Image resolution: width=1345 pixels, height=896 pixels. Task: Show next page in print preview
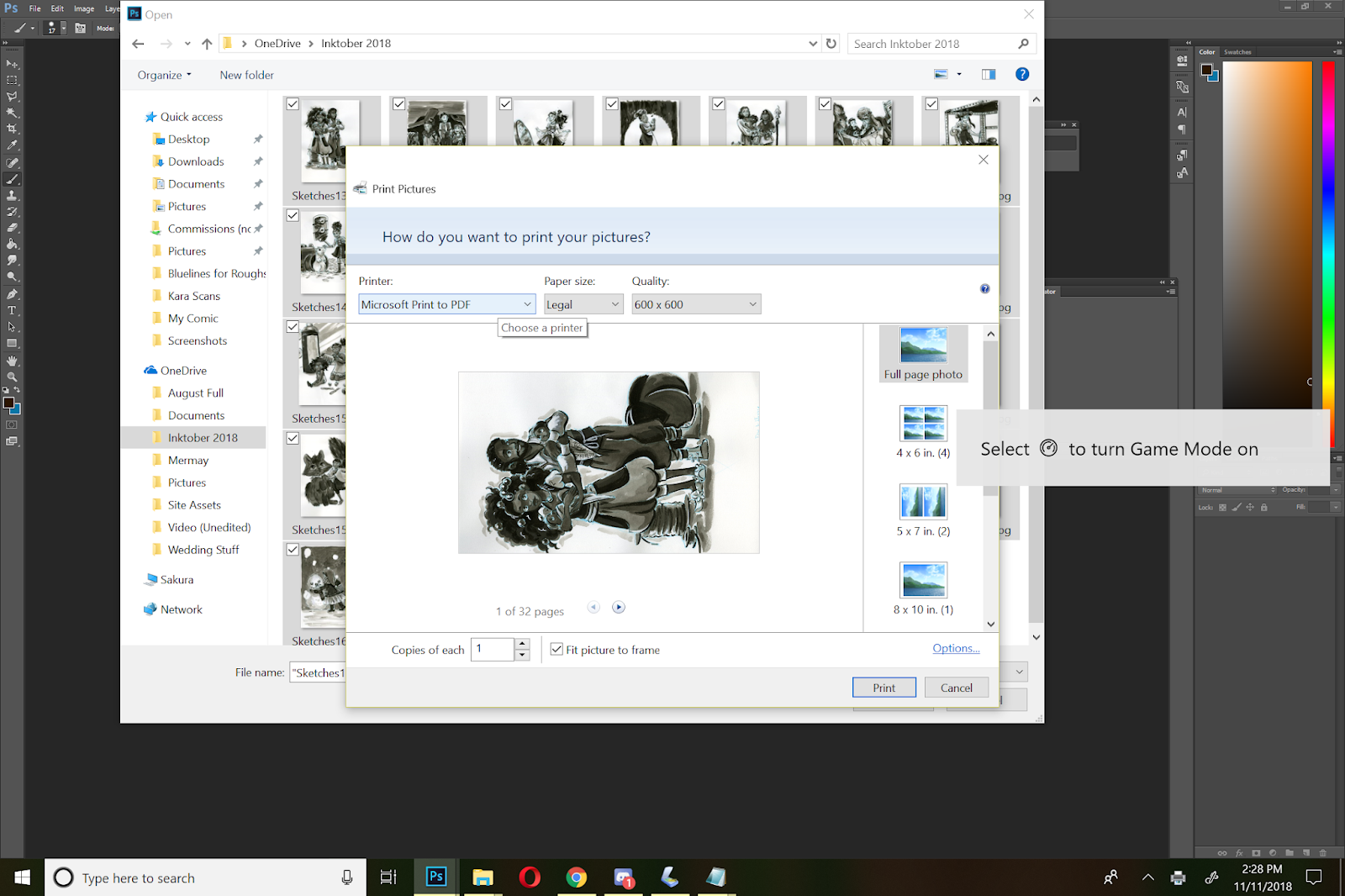pos(619,607)
